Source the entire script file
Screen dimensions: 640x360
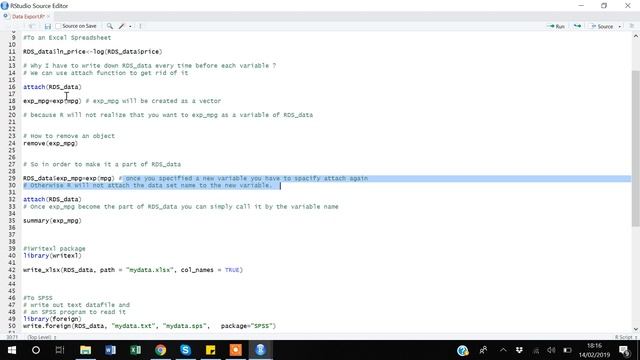(602, 26)
